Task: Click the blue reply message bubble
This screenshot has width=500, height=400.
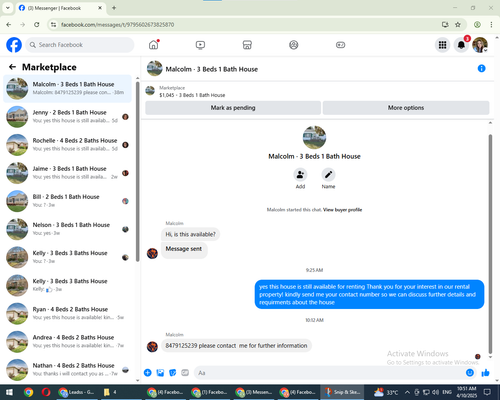Action: click(369, 294)
